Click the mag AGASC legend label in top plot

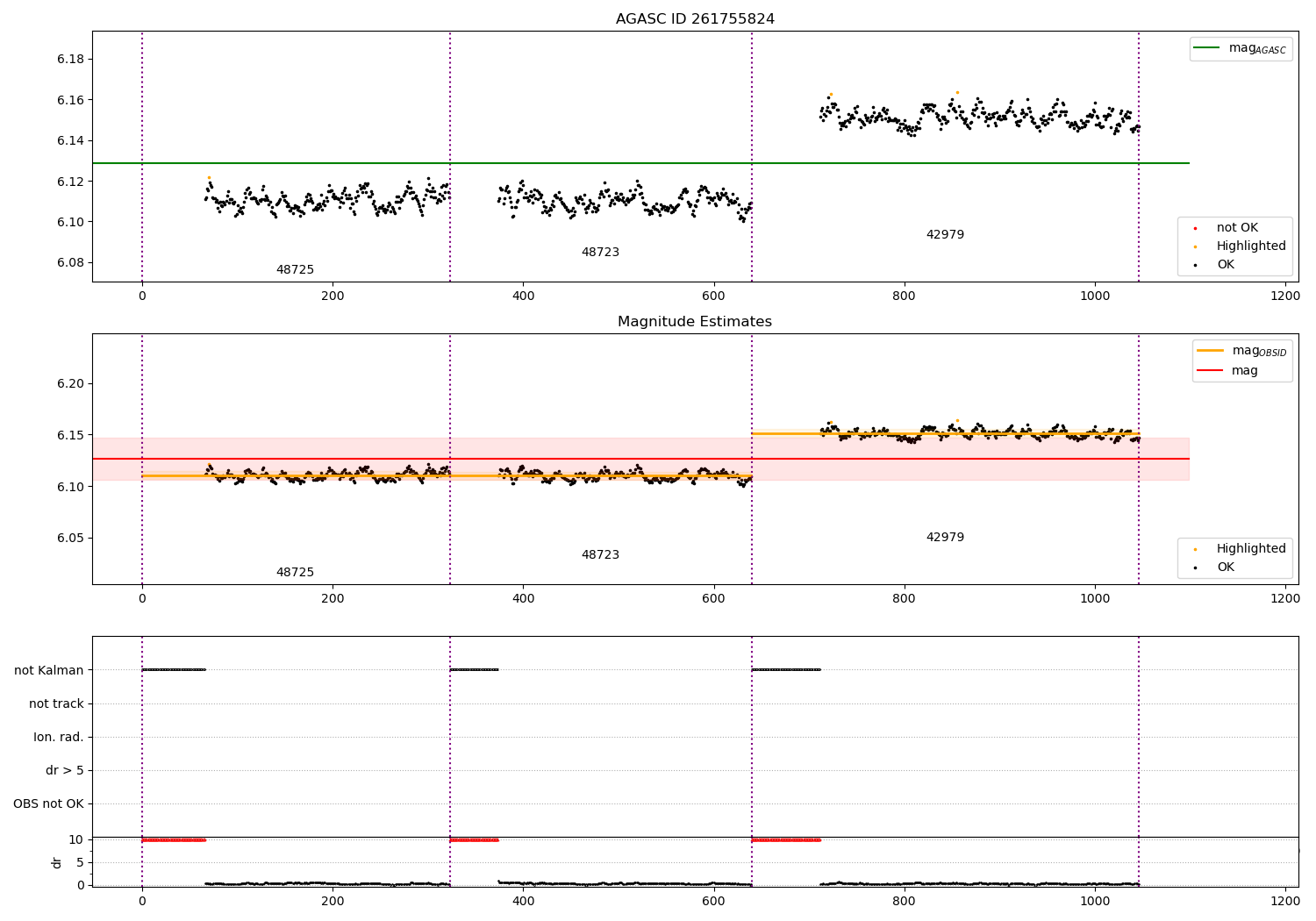point(1257,49)
